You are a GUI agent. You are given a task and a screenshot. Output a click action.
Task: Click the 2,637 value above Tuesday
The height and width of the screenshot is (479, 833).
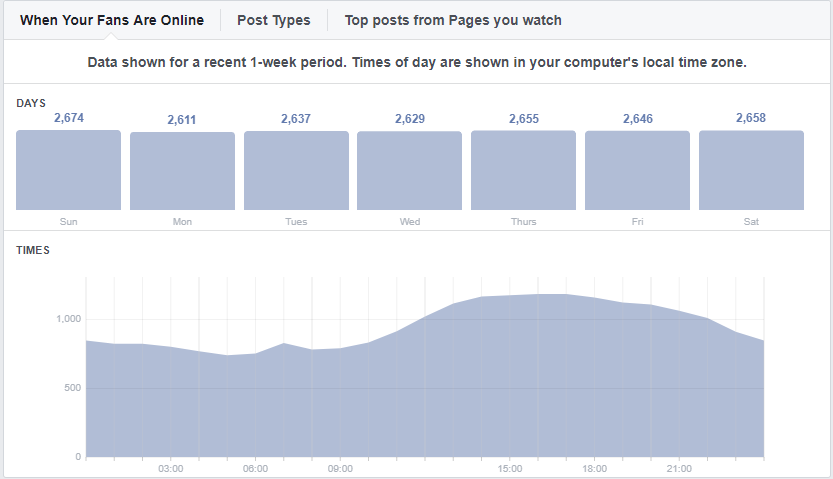coord(296,119)
